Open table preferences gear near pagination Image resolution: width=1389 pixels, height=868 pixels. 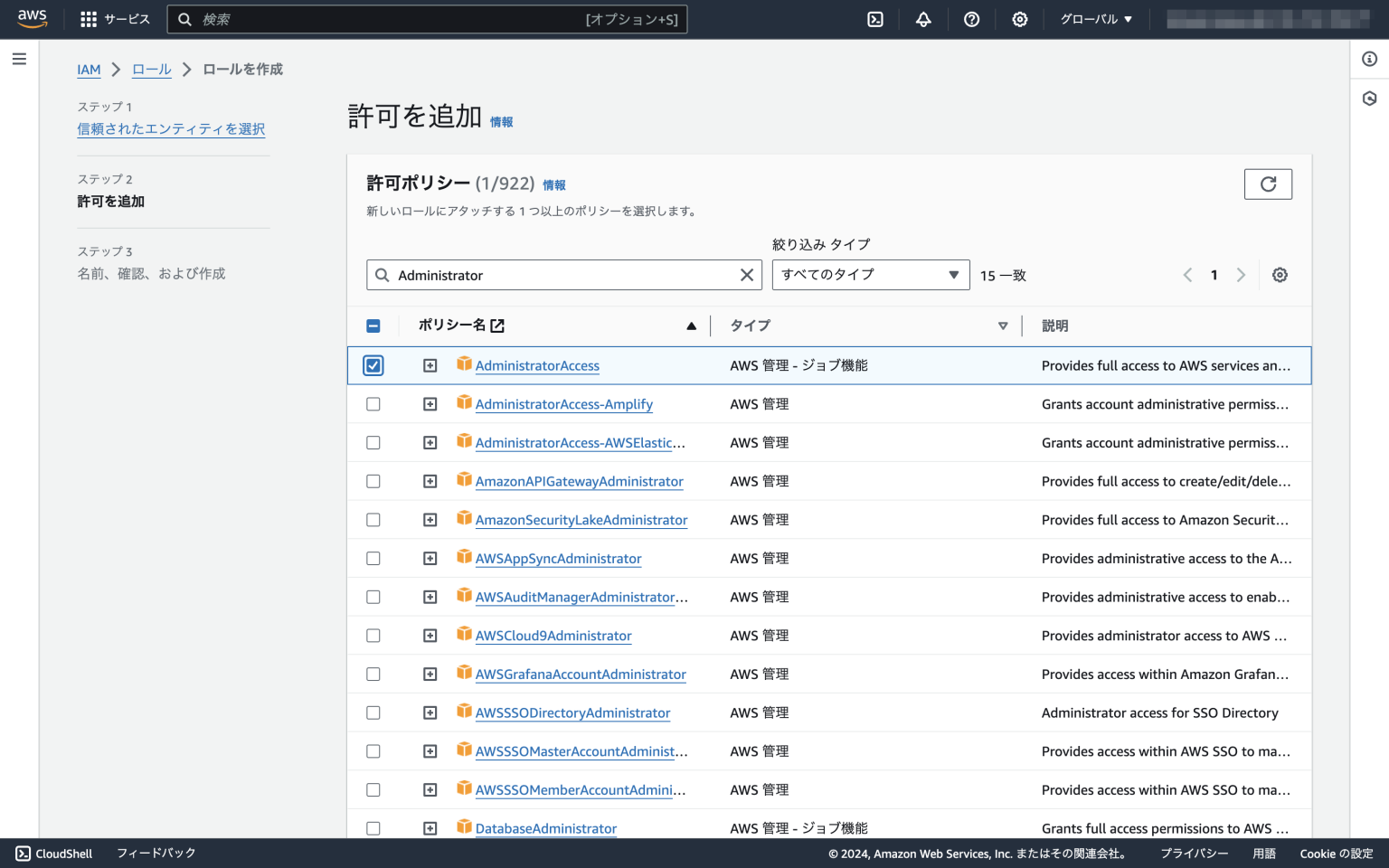(1280, 275)
